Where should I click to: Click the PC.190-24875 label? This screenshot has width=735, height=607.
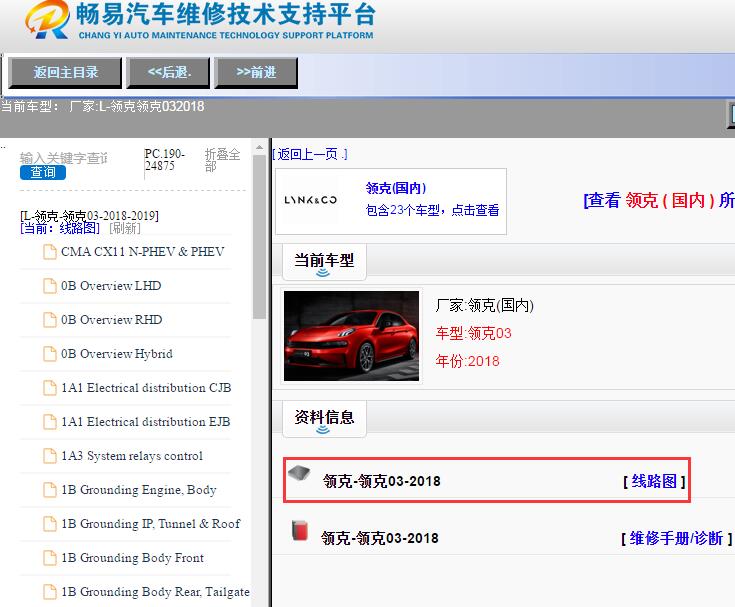pyautogui.click(x=165, y=160)
